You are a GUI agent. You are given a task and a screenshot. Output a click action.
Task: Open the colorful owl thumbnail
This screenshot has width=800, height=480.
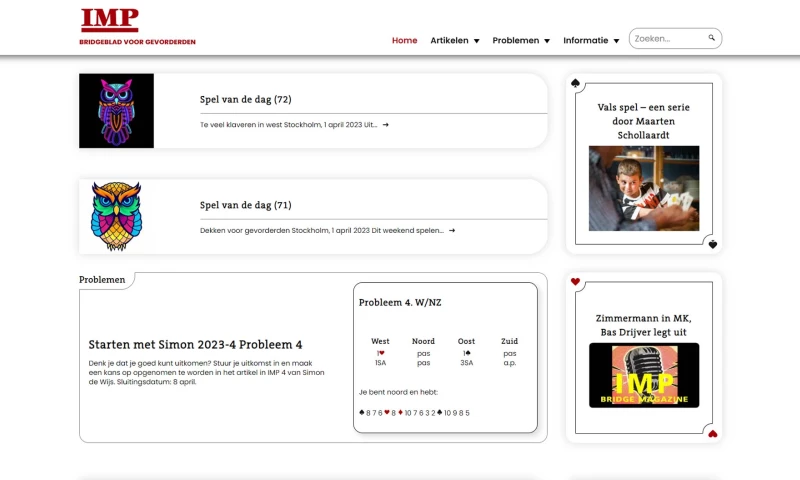[116, 216]
